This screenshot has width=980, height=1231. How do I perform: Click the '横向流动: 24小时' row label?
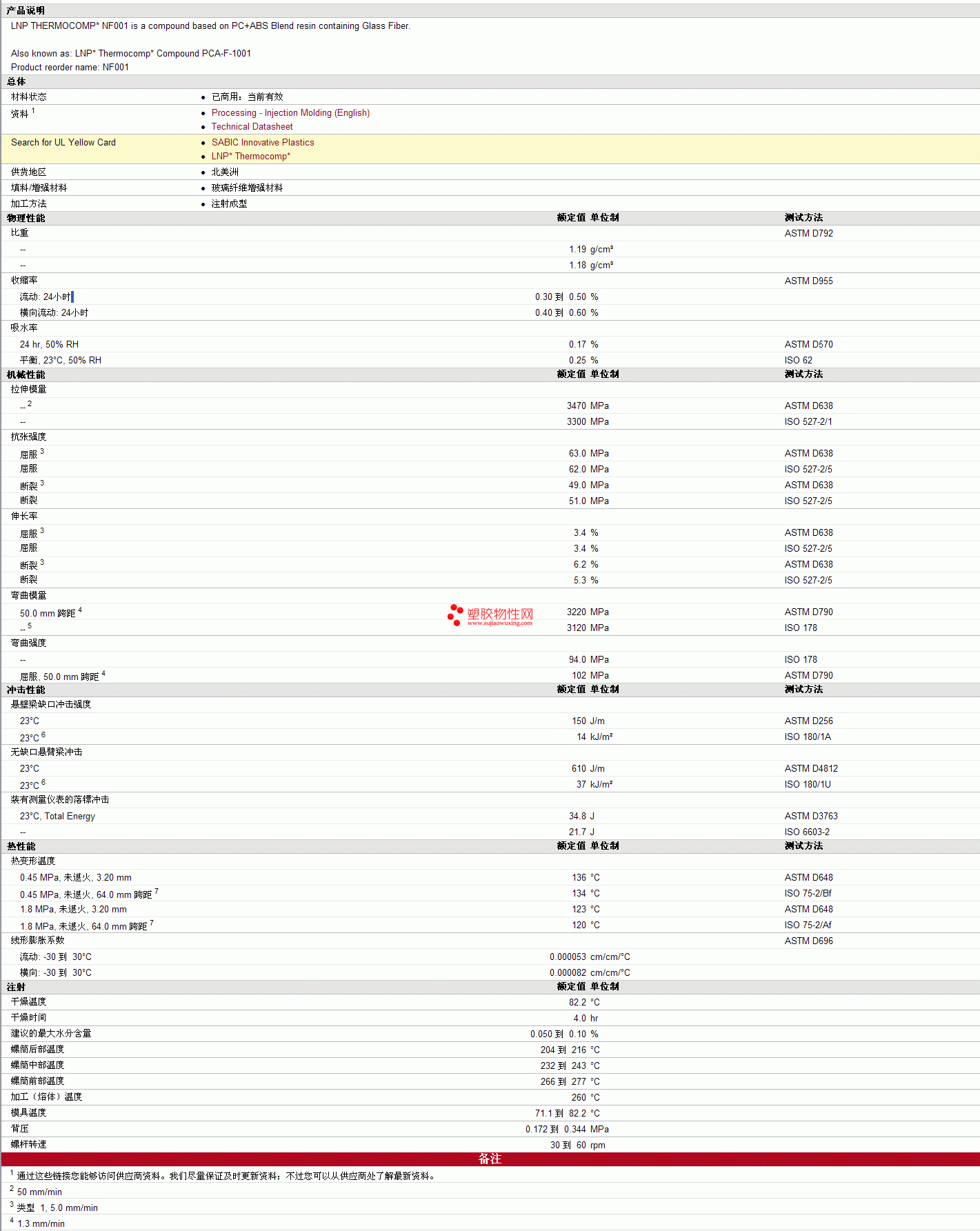pos(54,313)
